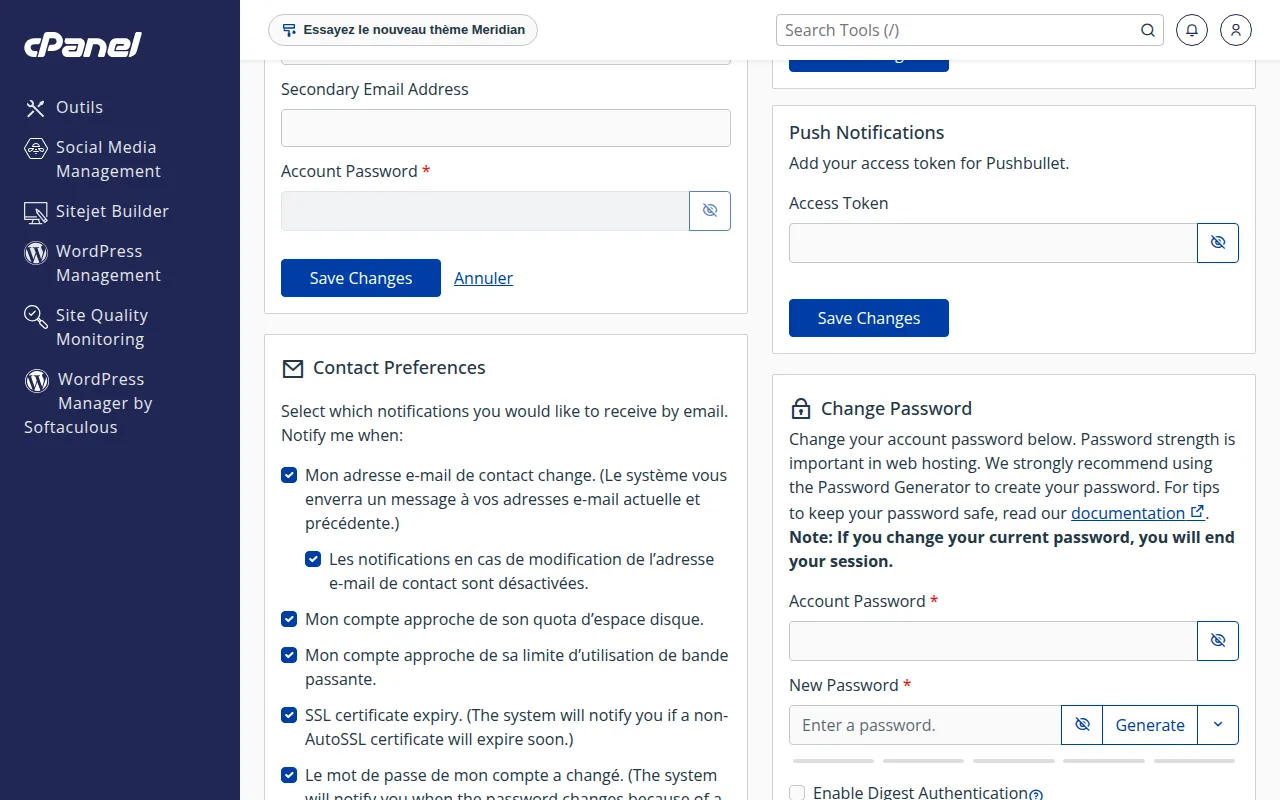
Task: Toggle New Password visibility eye icon
Action: (x=1082, y=725)
